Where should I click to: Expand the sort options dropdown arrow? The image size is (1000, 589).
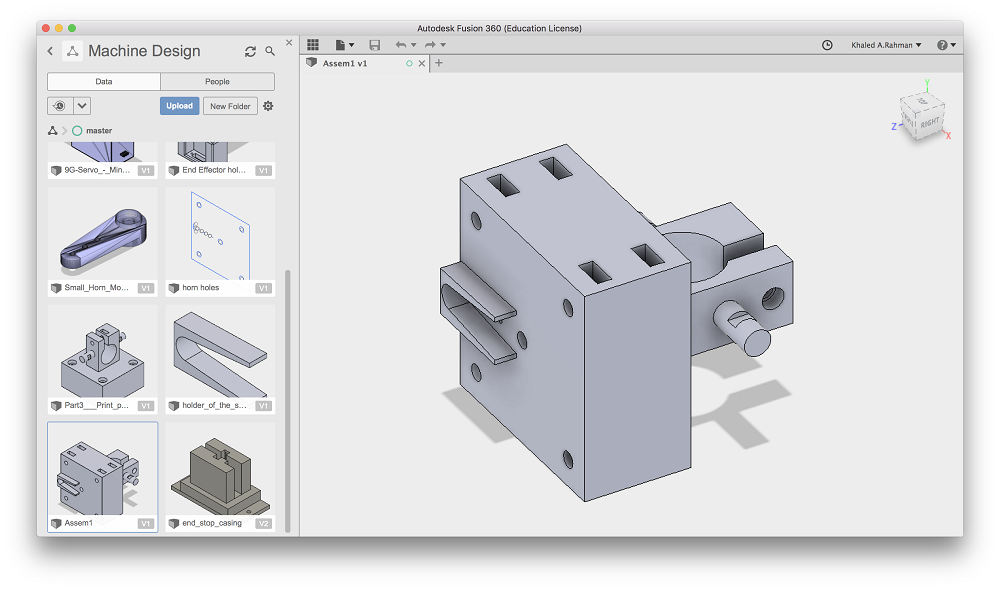(x=82, y=106)
